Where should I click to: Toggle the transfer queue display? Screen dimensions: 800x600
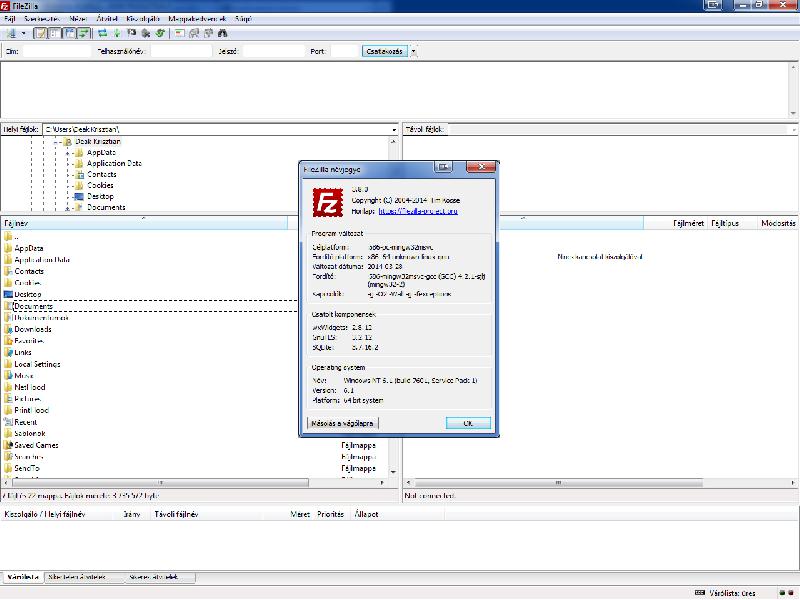point(84,34)
